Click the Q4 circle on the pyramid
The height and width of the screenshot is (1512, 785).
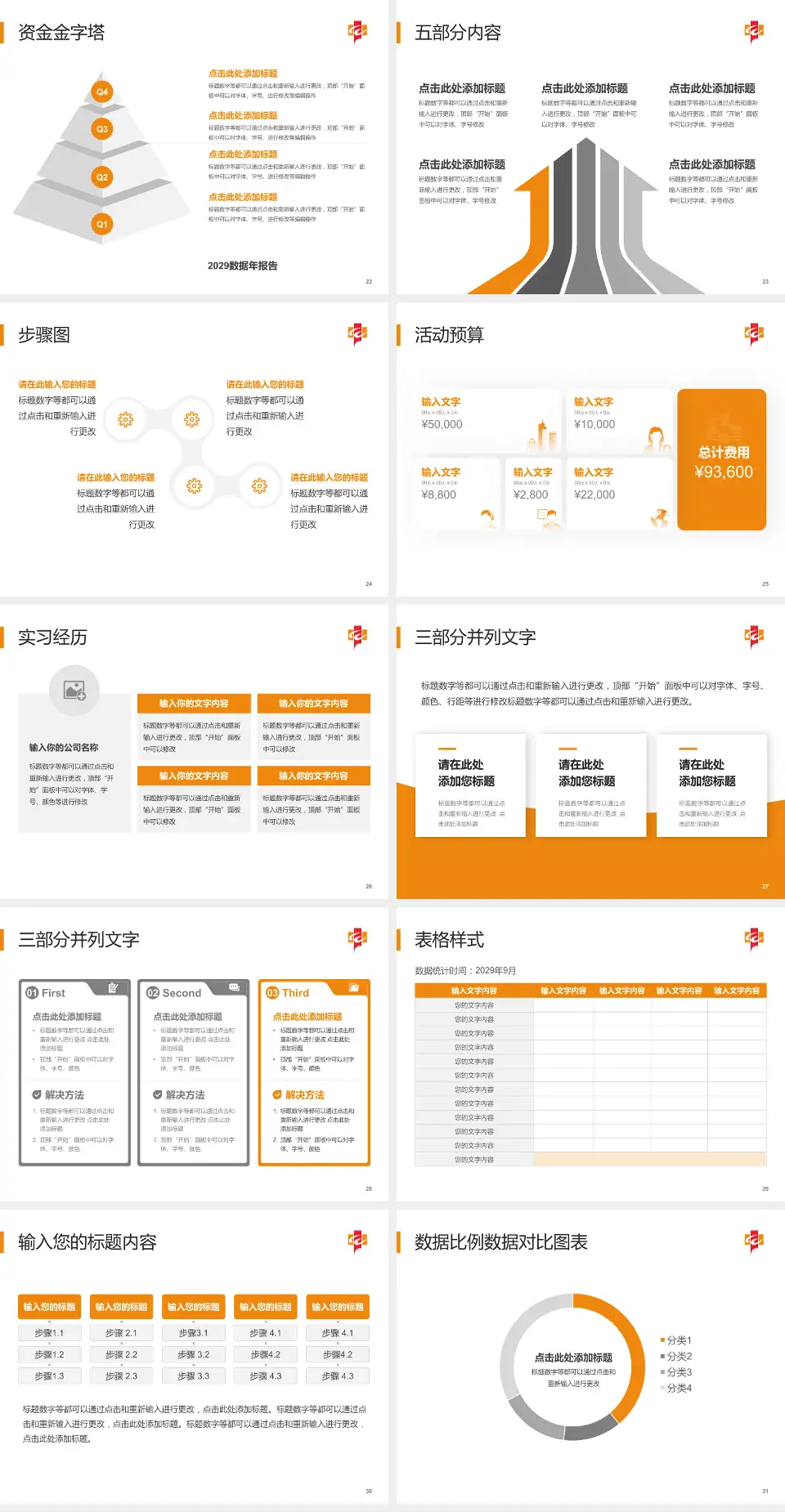[x=102, y=92]
